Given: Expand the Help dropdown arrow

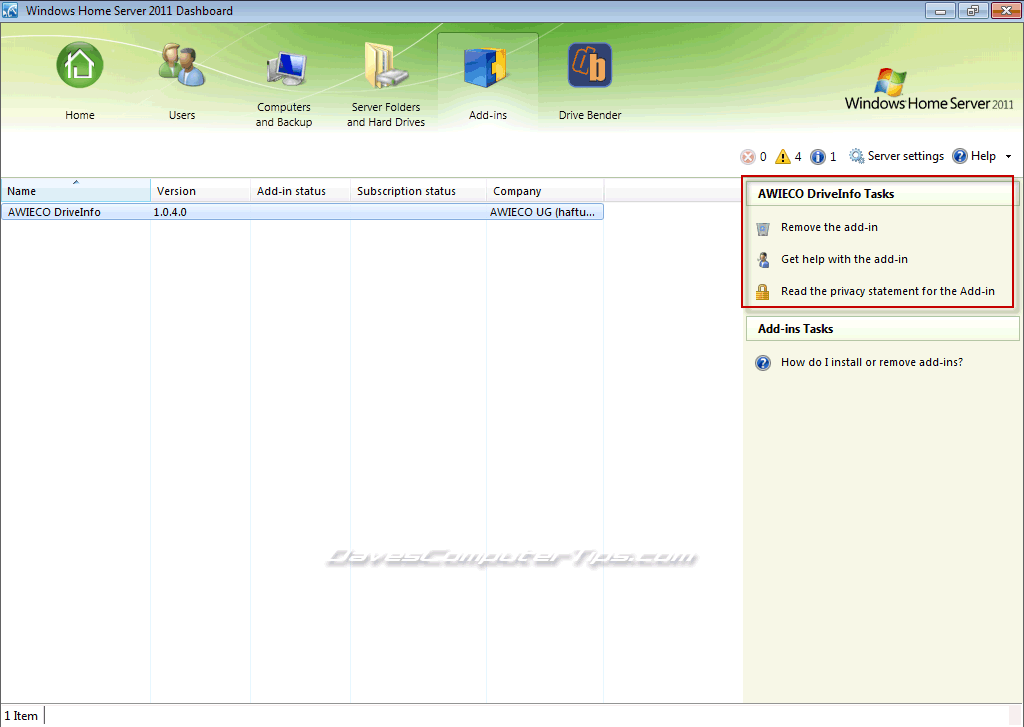Looking at the screenshot, I should [1008, 157].
